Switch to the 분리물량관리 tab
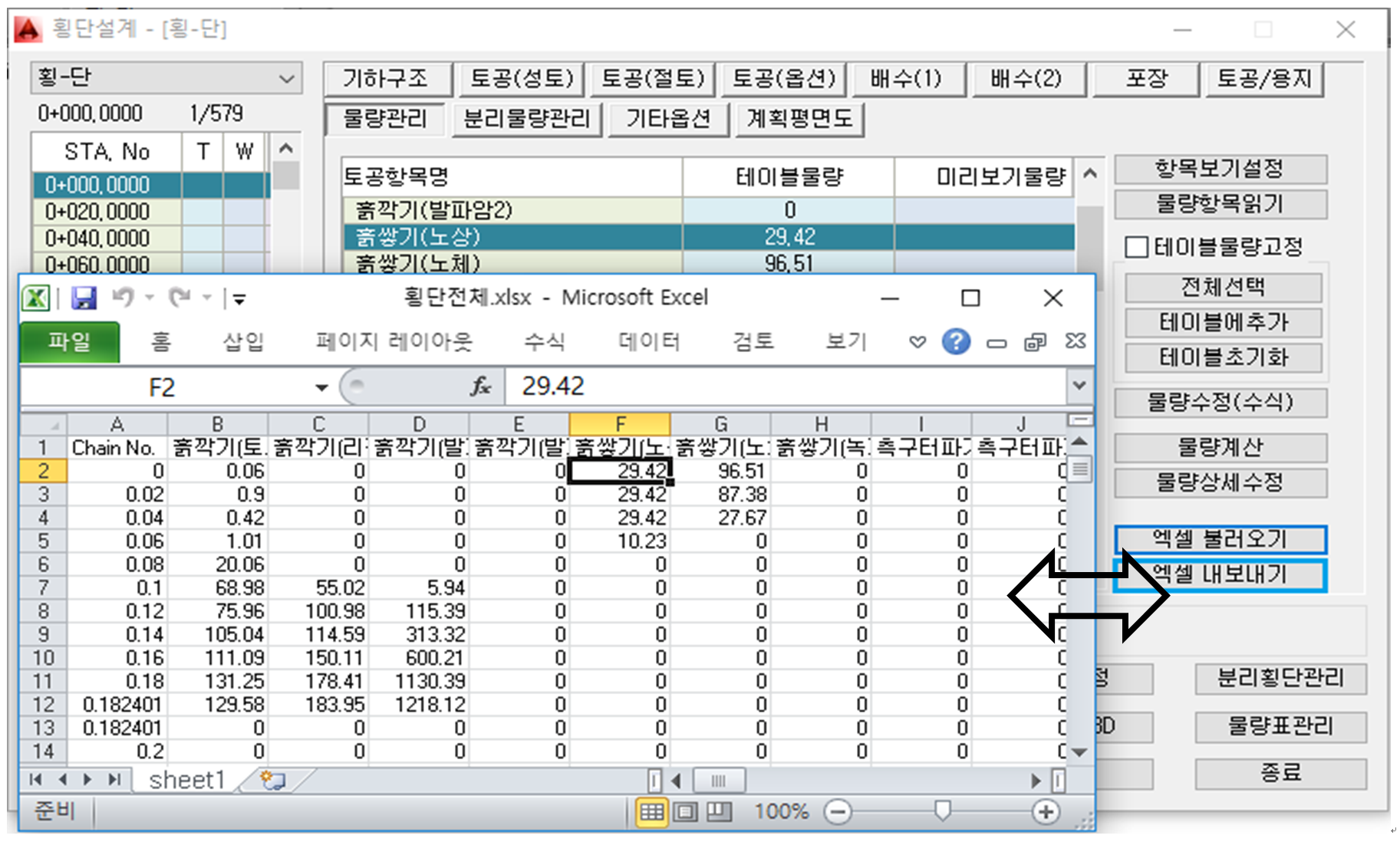The width and height of the screenshot is (1400, 842). click(x=527, y=119)
